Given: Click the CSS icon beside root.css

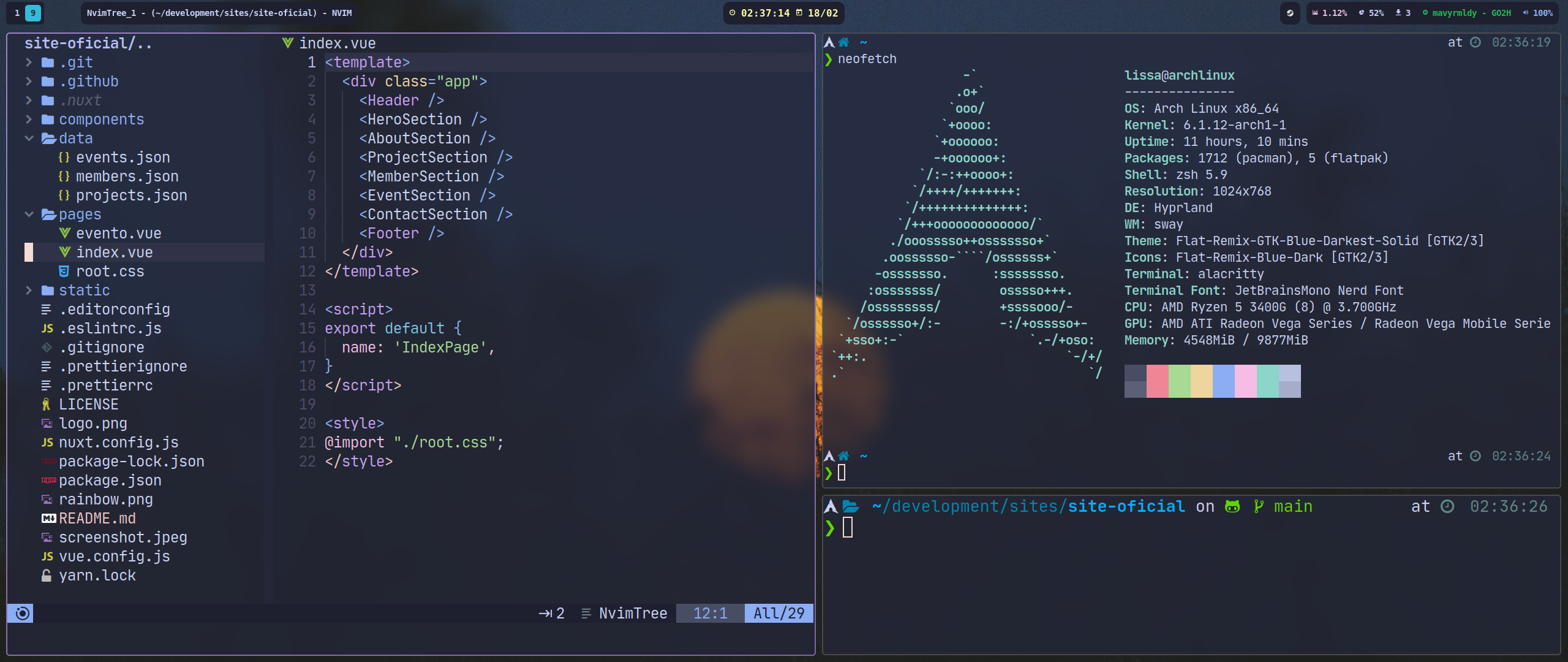Looking at the screenshot, I should click(64, 272).
